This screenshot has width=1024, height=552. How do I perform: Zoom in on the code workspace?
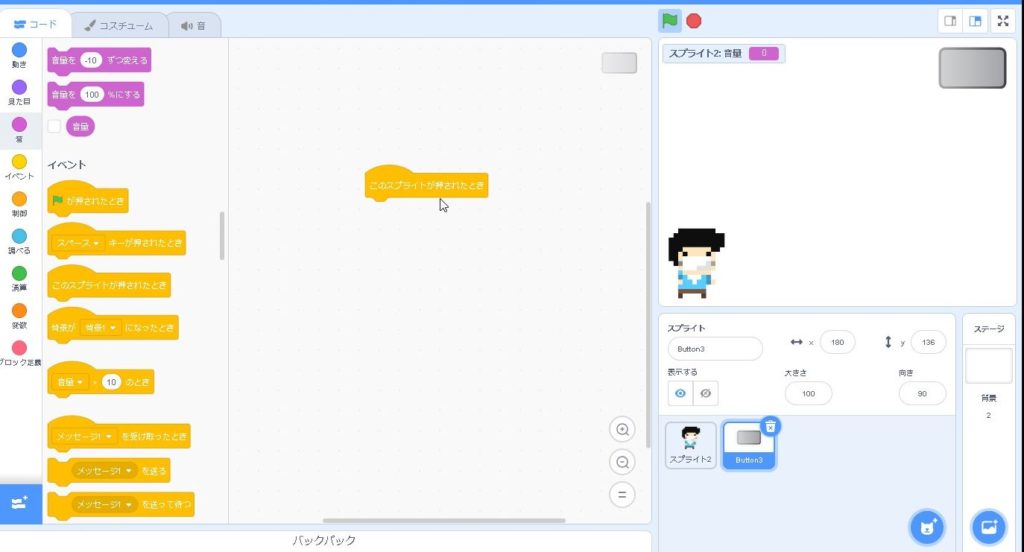pos(622,430)
